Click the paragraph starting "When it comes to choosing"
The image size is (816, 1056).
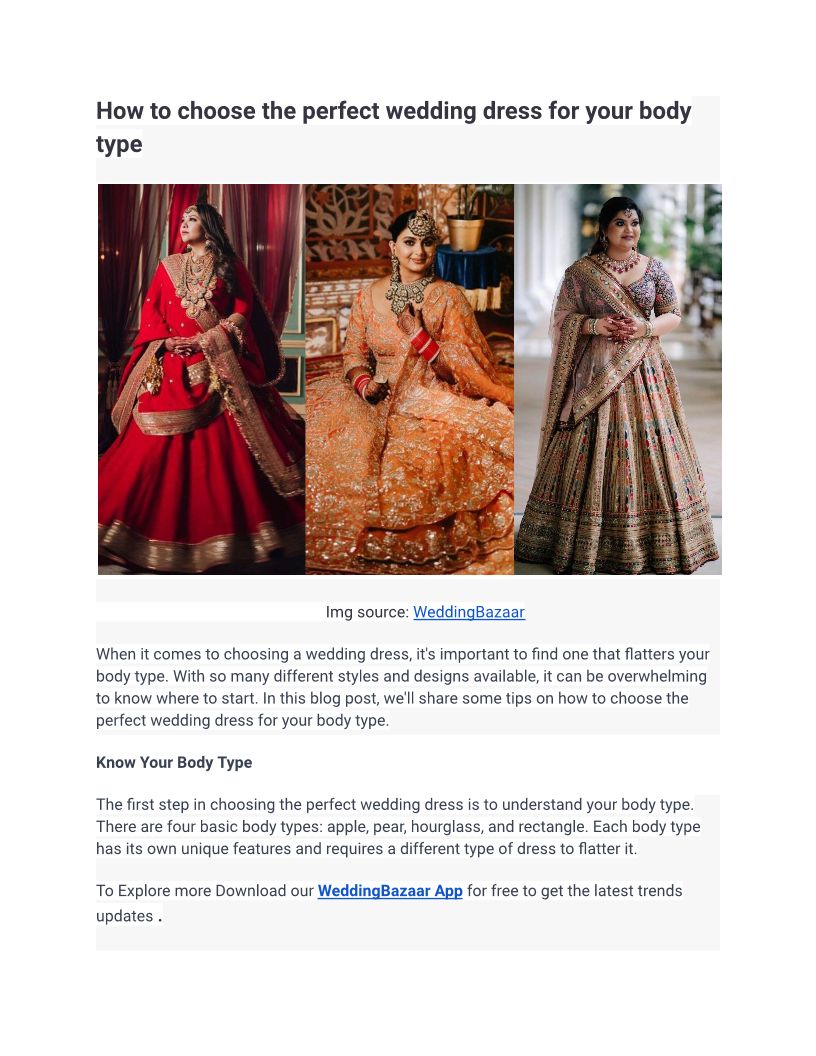[x=403, y=687]
